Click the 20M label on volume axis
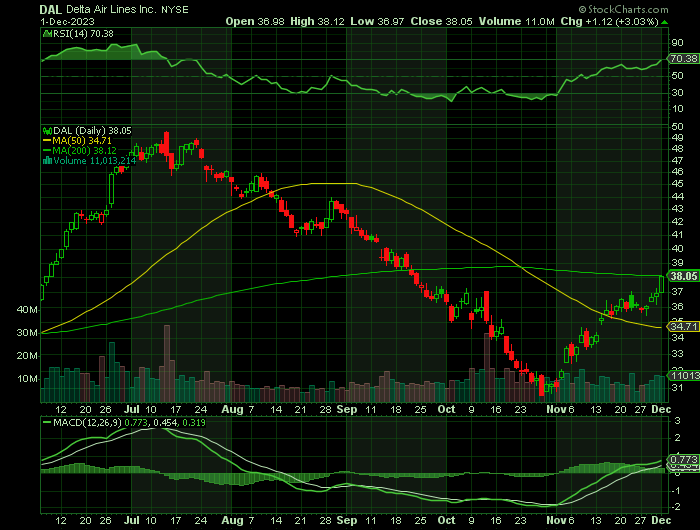Image resolution: width=700 pixels, height=530 pixels. pyautogui.click(x=27, y=356)
